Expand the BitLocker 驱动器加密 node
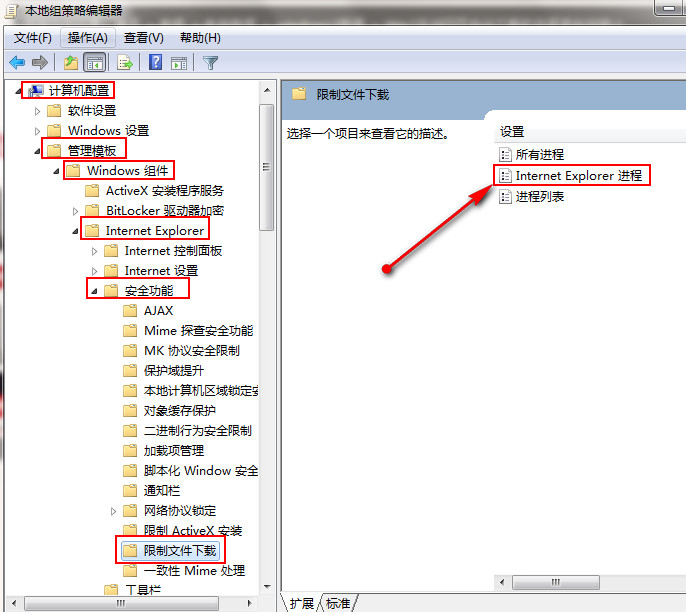This screenshot has width=686, height=612. coord(75,211)
